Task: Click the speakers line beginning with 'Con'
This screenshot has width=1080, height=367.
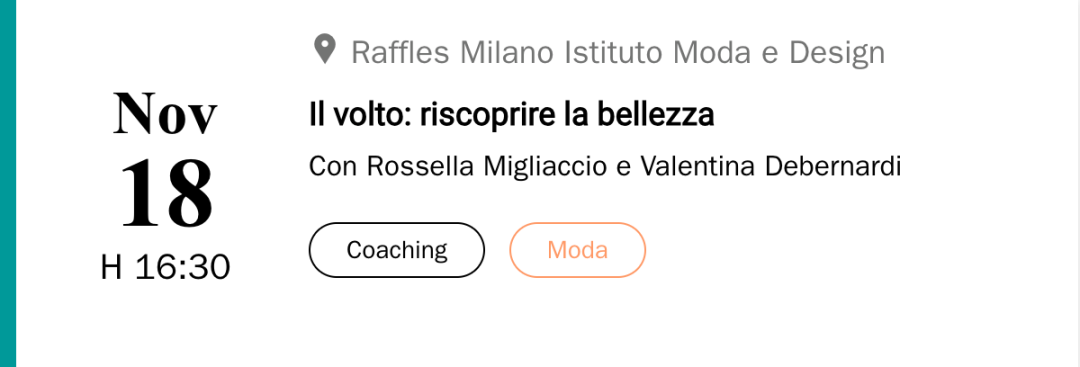Action: (605, 167)
